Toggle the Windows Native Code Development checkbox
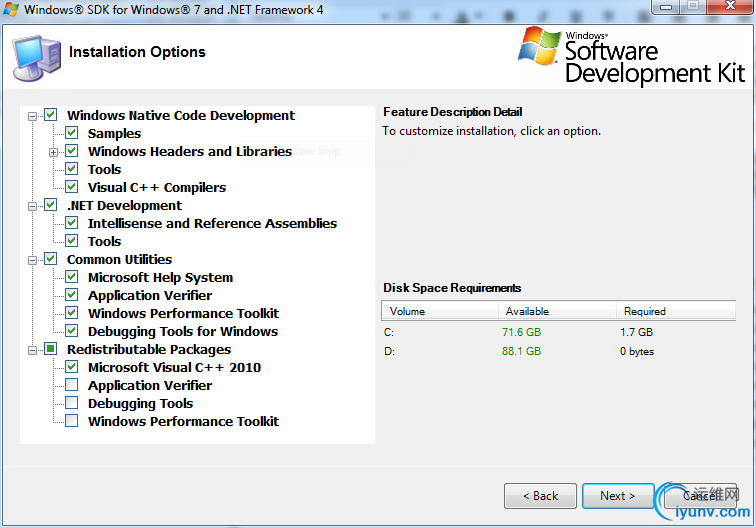Viewport: 756px width, 528px height. pyautogui.click(x=51, y=115)
